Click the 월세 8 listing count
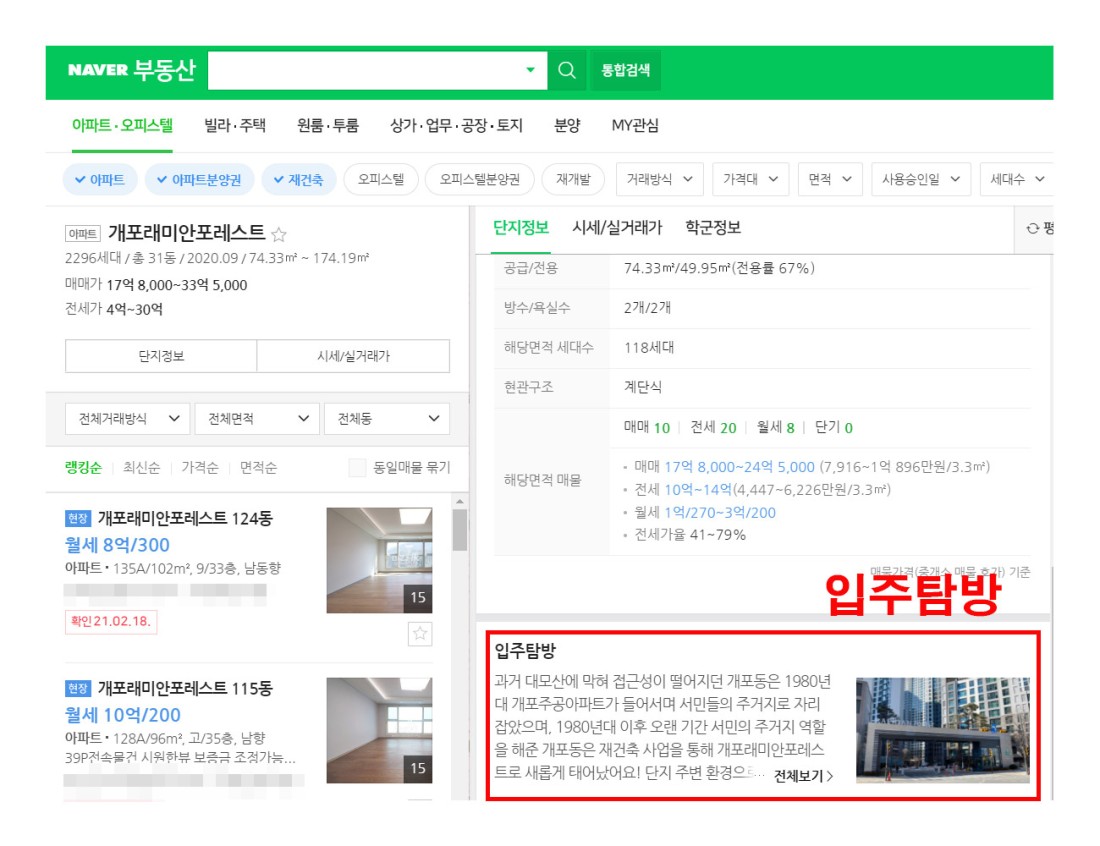Image resolution: width=1100 pixels, height=846 pixels. 776,428
